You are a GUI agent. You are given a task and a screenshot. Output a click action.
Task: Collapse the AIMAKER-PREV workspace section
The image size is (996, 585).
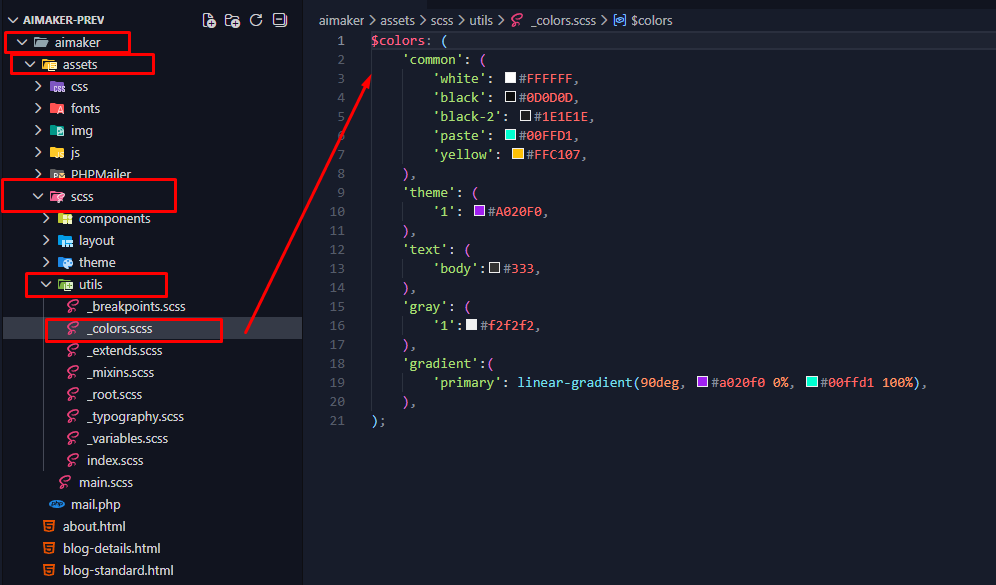click(x=14, y=20)
